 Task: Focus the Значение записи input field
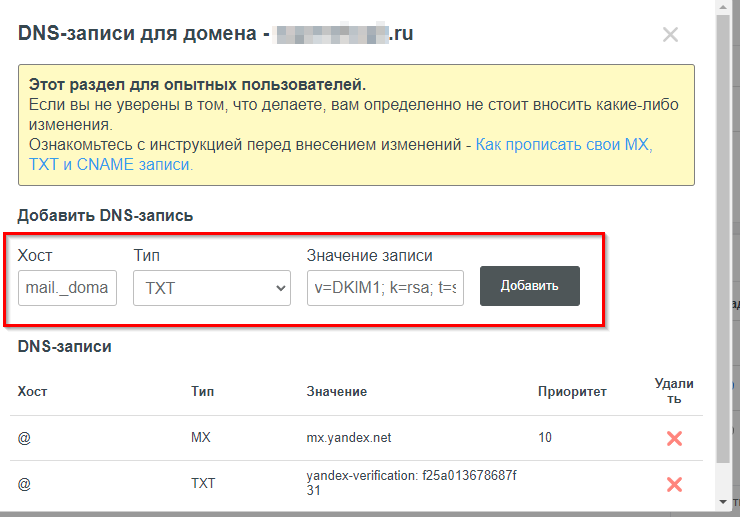coord(385,289)
